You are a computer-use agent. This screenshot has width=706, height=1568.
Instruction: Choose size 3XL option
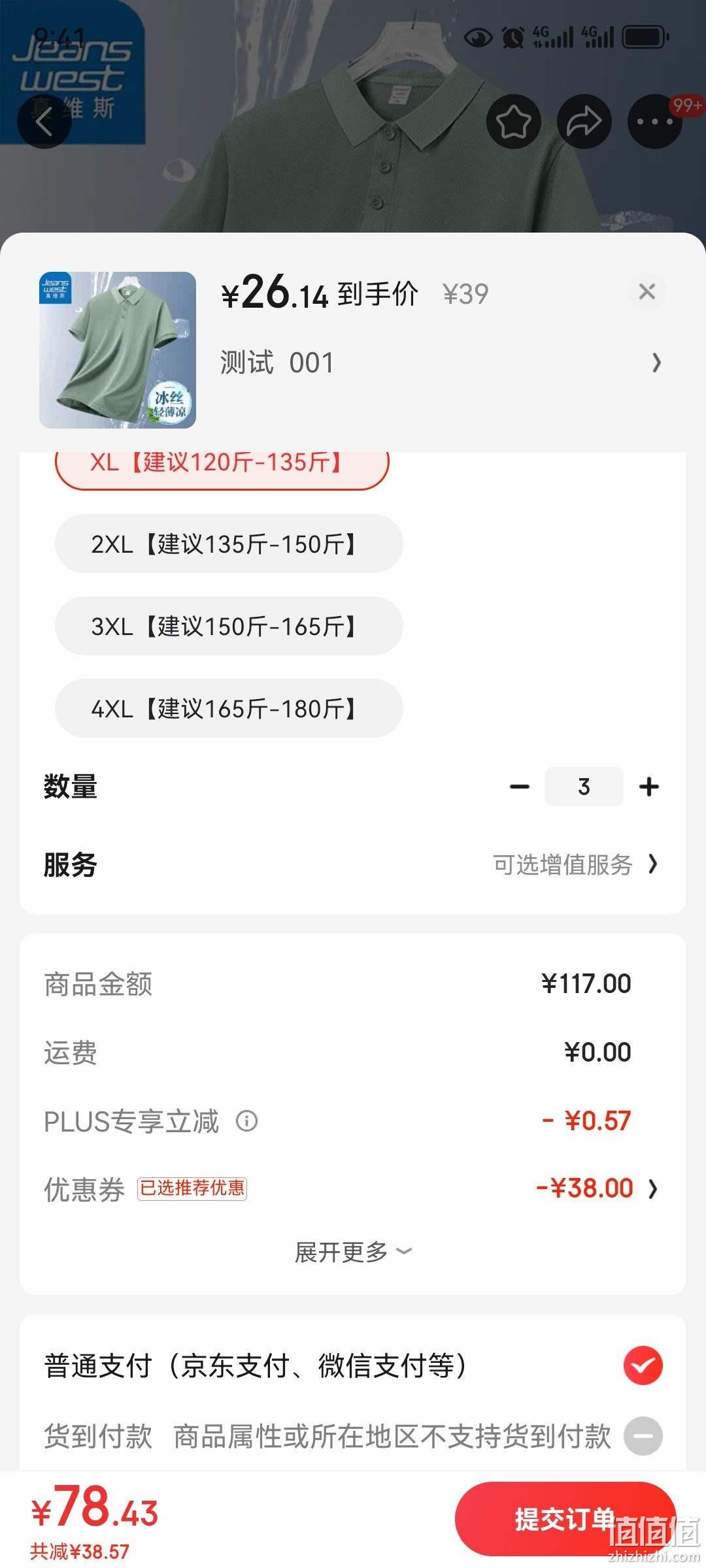[x=229, y=626]
